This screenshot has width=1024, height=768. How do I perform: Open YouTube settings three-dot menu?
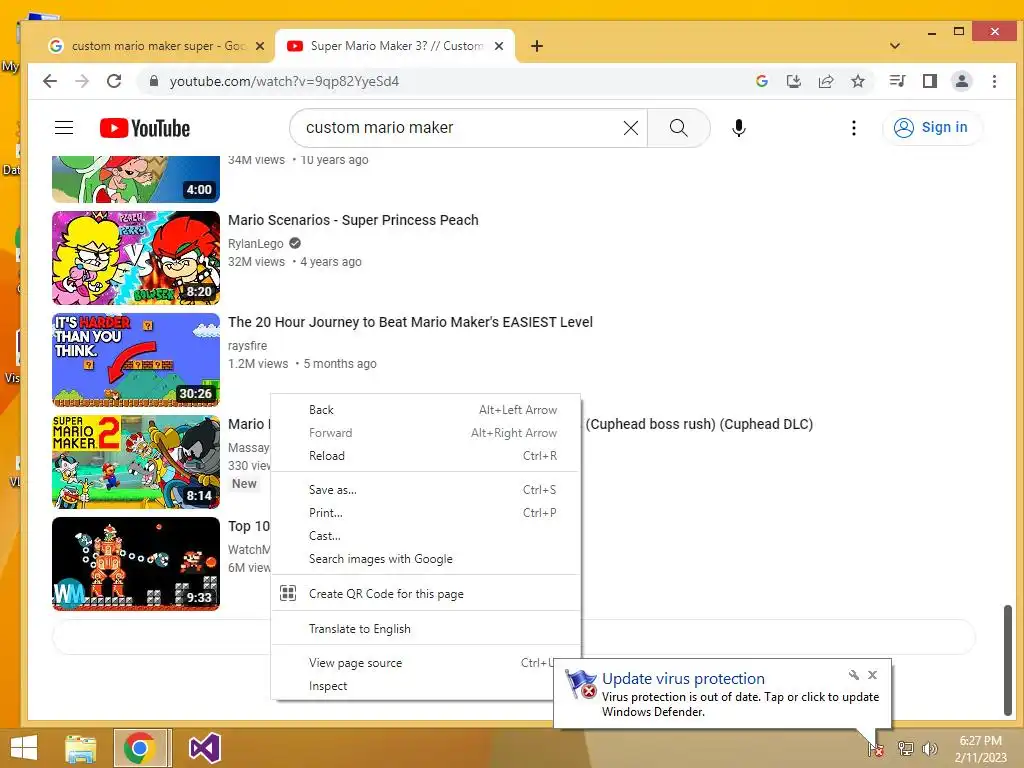point(854,128)
